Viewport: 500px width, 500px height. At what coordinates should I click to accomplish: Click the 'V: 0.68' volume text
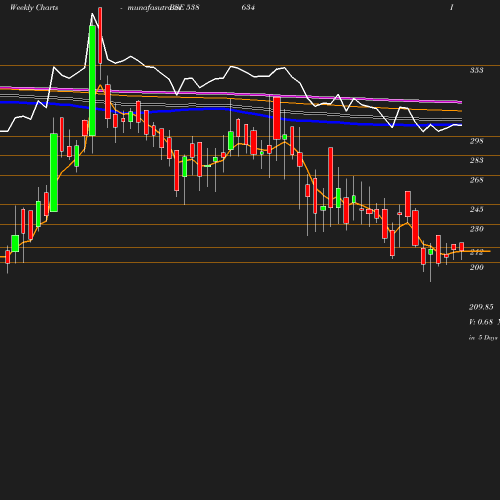(481, 322)
